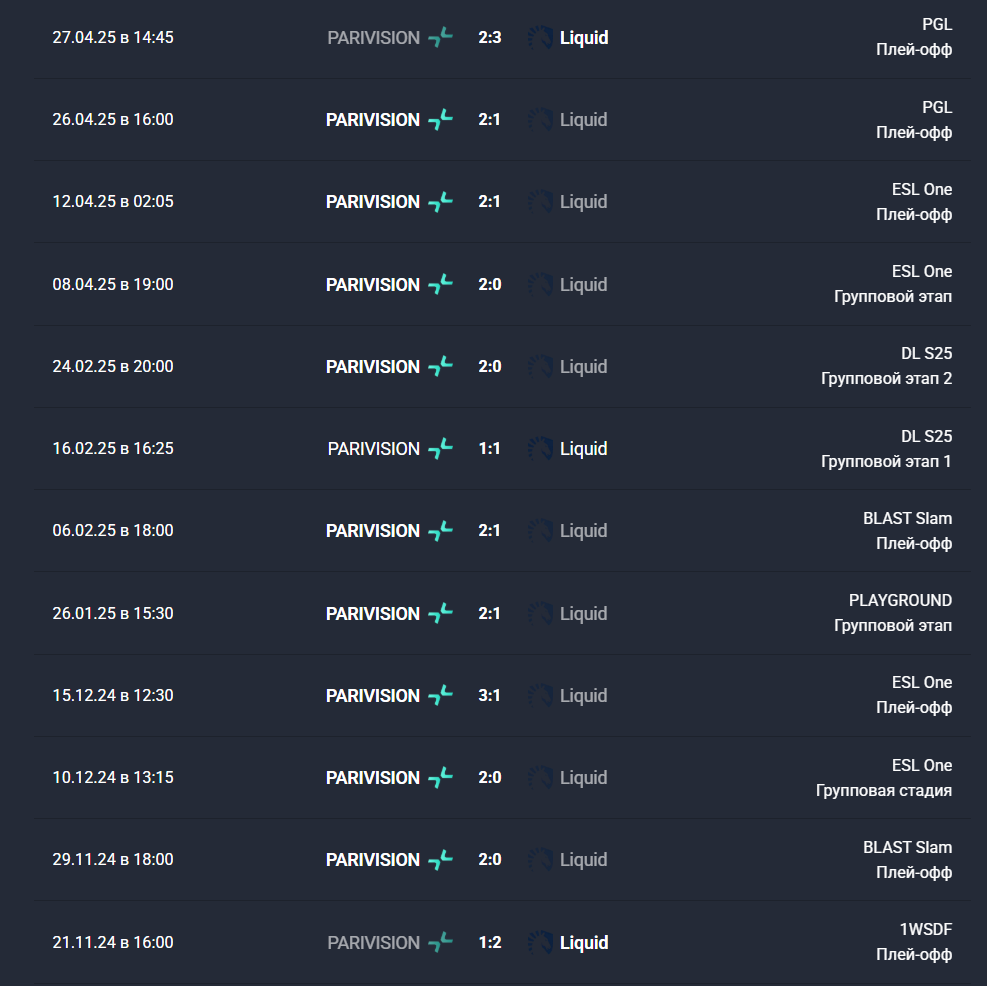Click PARIVISION logo in 27.04.25 match
Image resolution: width=987 pixels, height=986 pixels.
pyautogui.click(x=440, y=38)
